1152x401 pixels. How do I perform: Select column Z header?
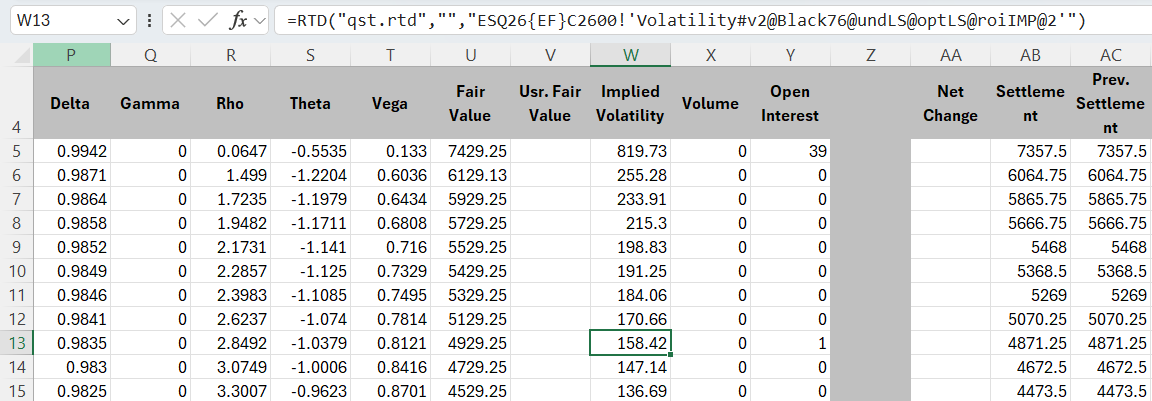[x=871, y=55]
